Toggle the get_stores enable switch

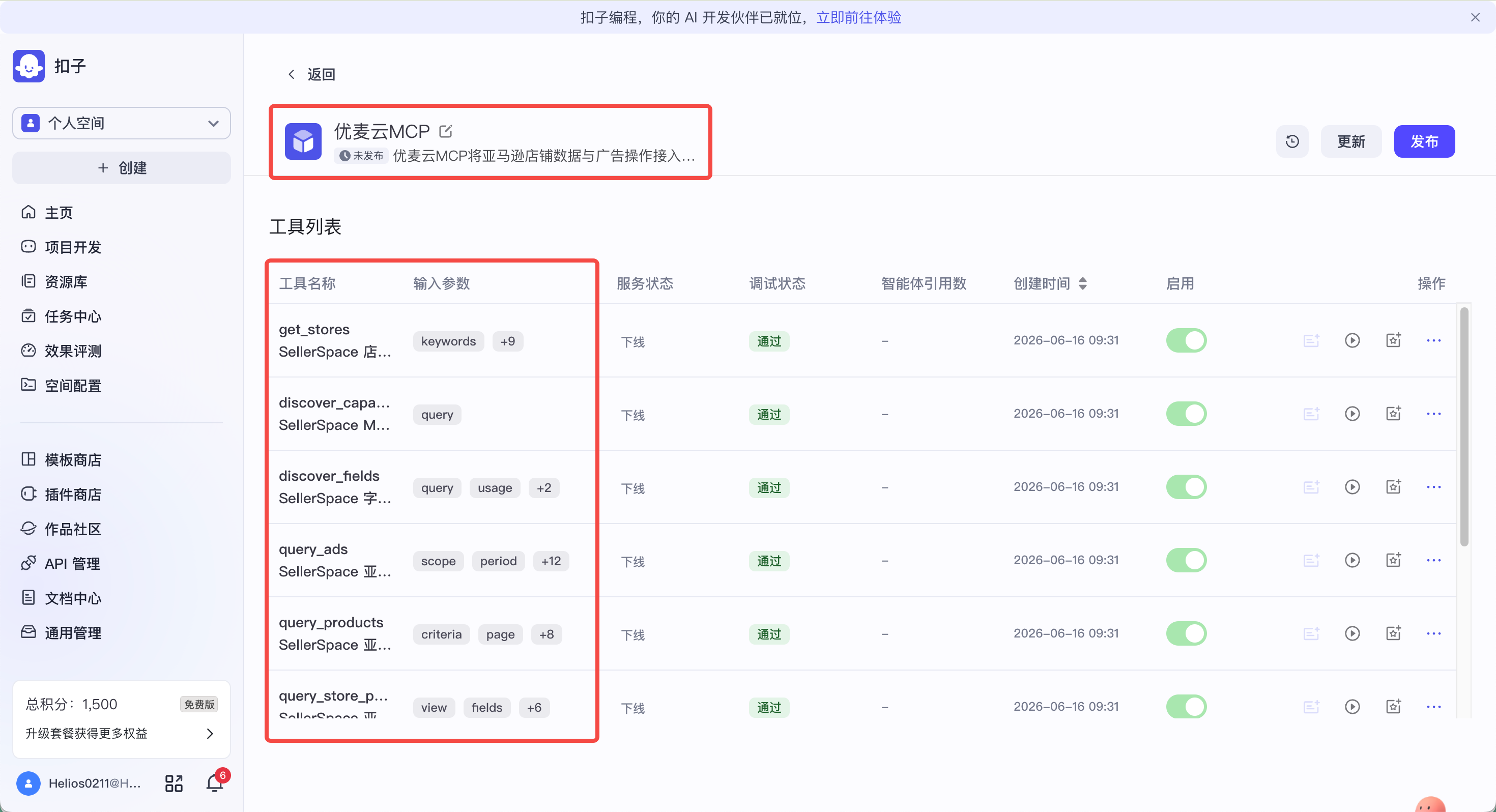[1186, 340]
